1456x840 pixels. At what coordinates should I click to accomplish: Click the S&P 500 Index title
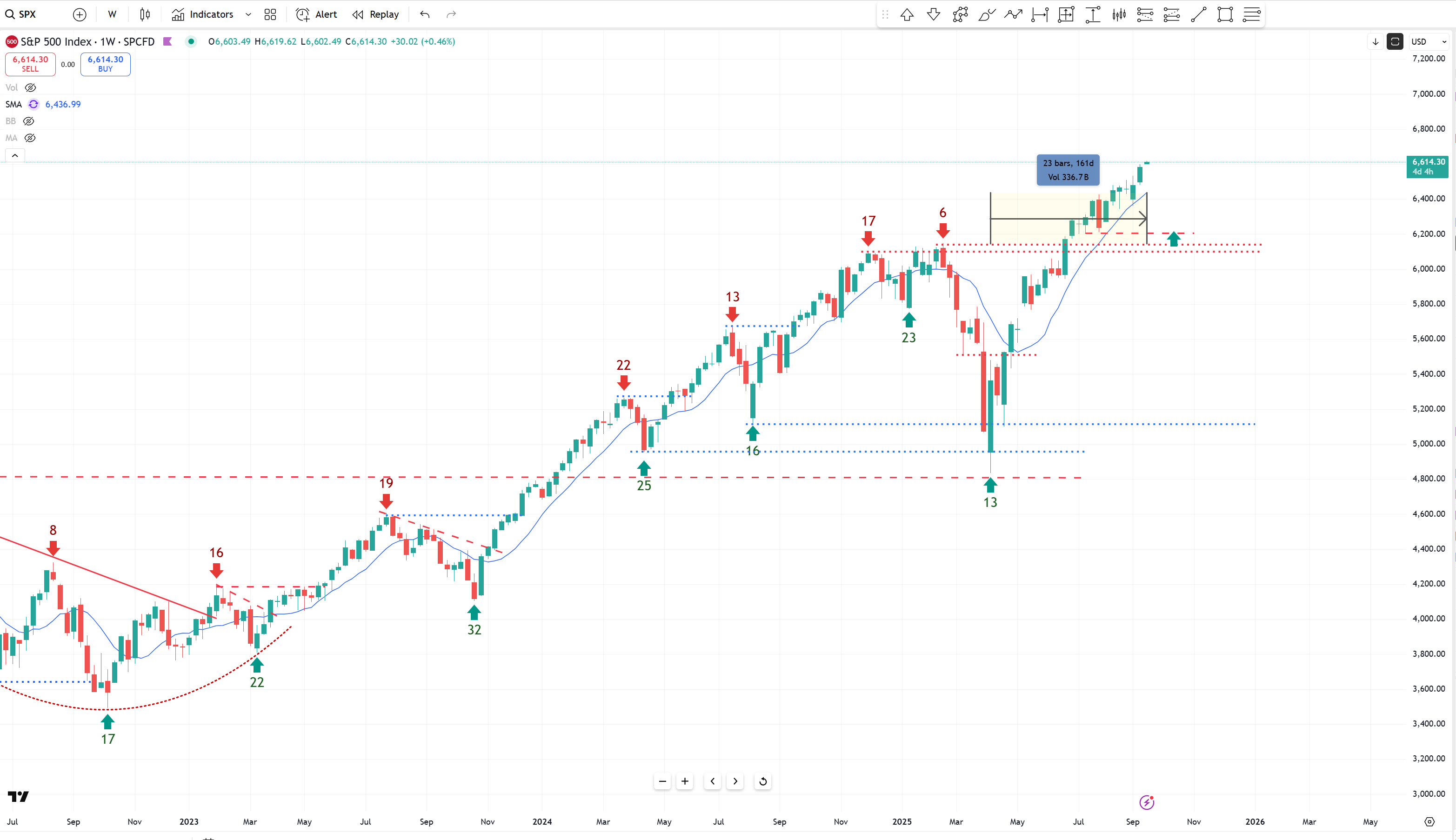coord(56,41)
